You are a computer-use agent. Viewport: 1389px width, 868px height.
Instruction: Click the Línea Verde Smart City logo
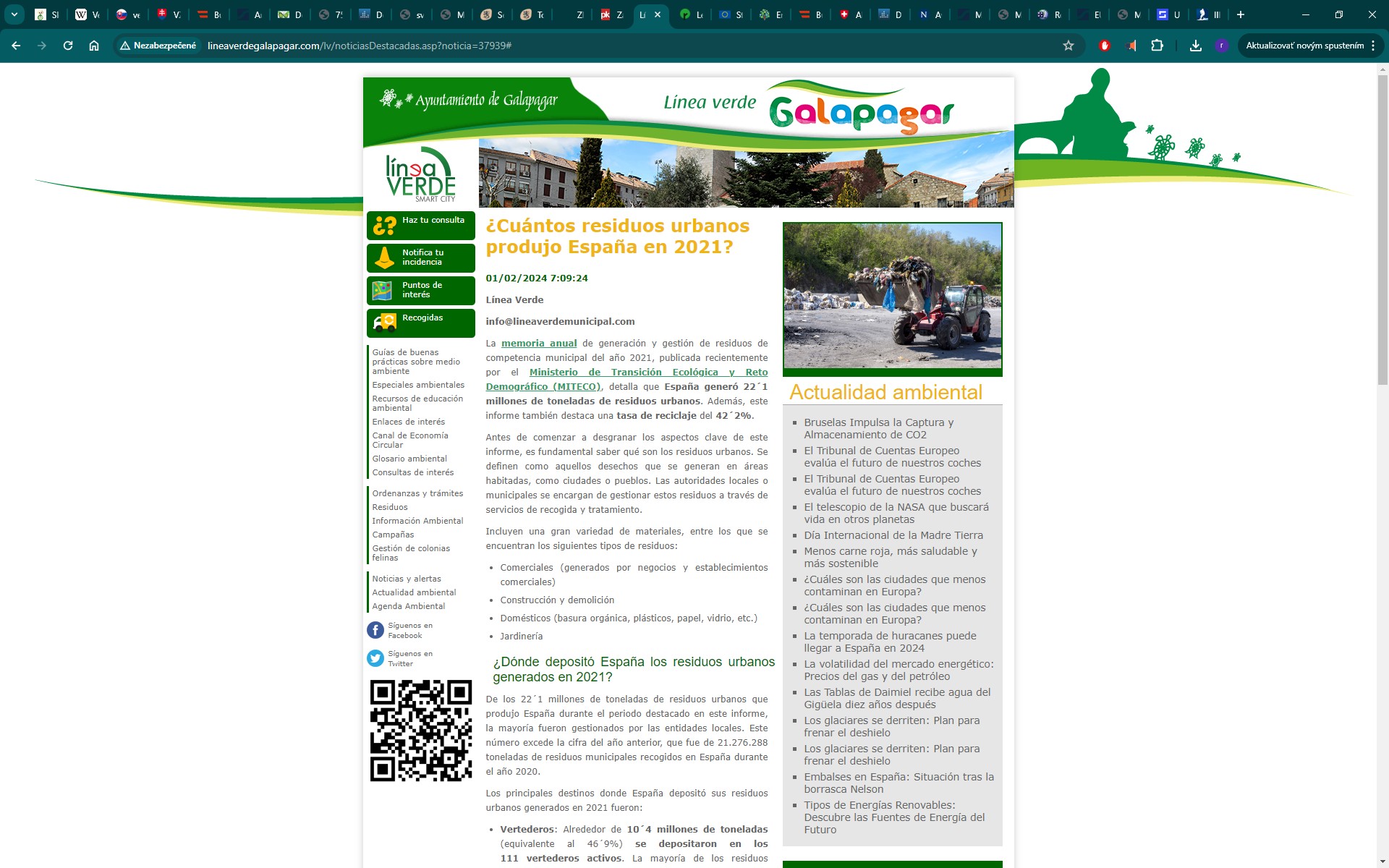pyautogui.click(x=420, y=174)
